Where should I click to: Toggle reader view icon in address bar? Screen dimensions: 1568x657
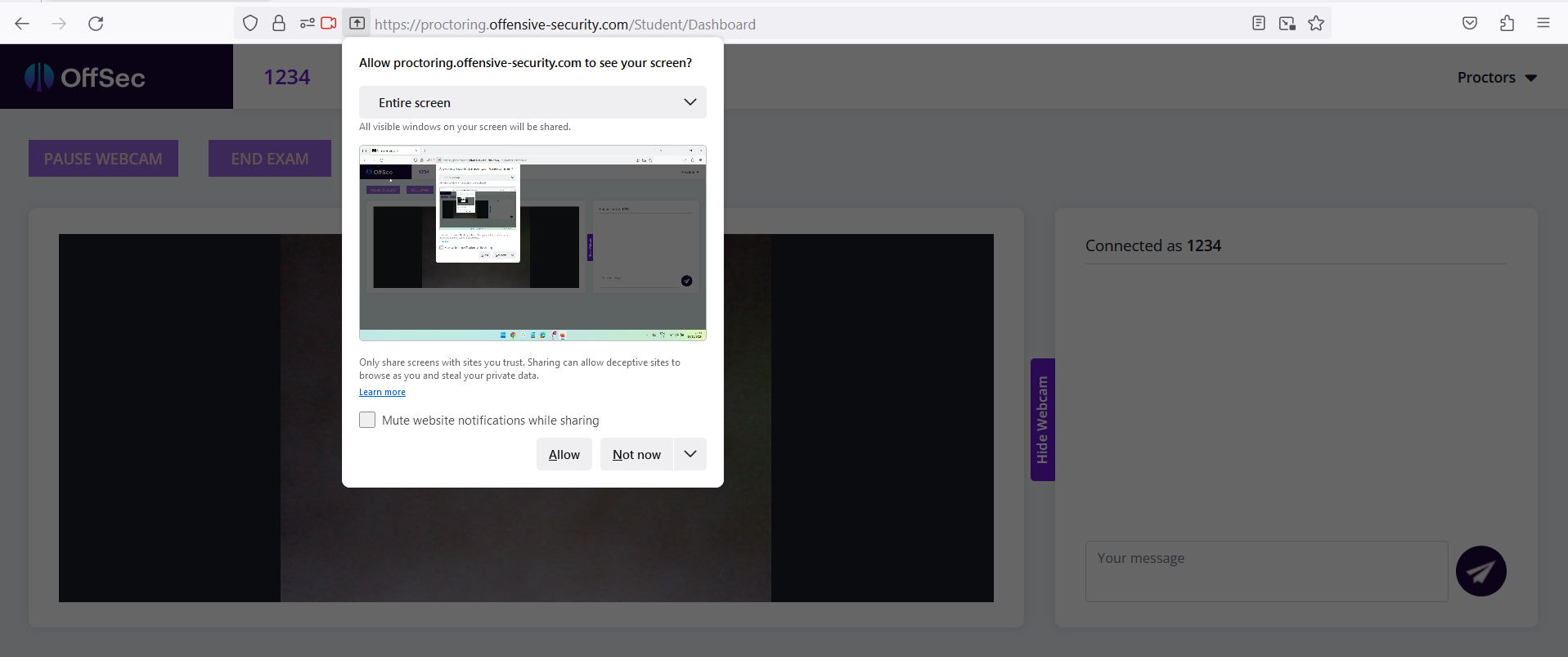[1259, 24]
